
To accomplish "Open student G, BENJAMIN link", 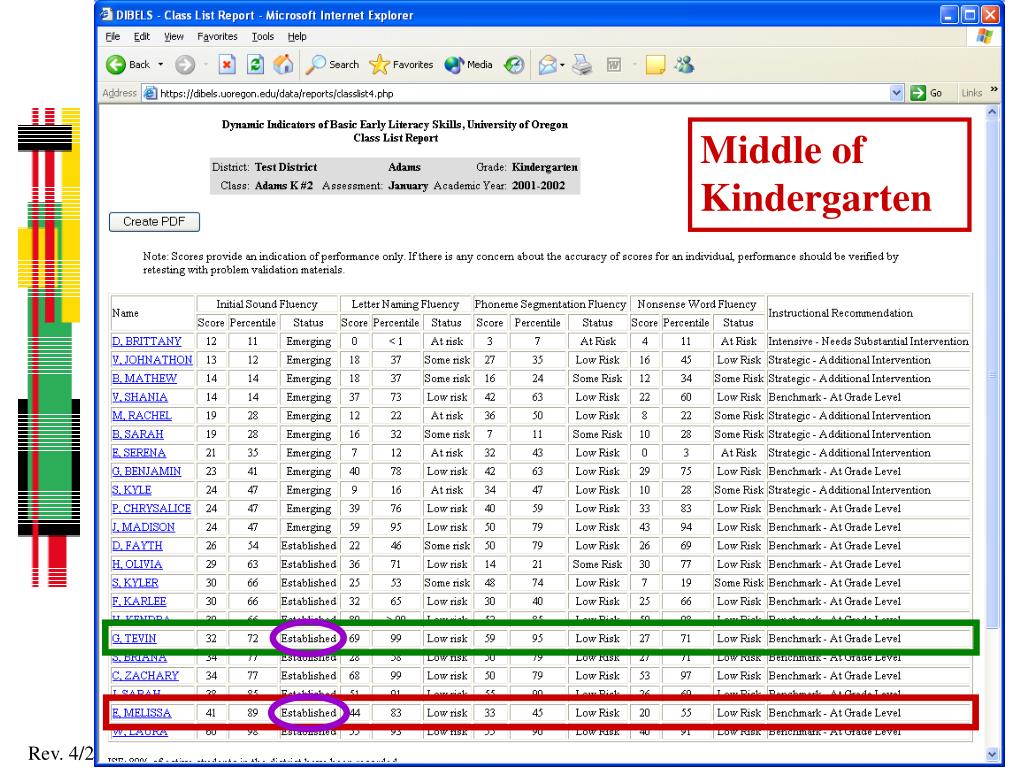I will pos(146,472).
